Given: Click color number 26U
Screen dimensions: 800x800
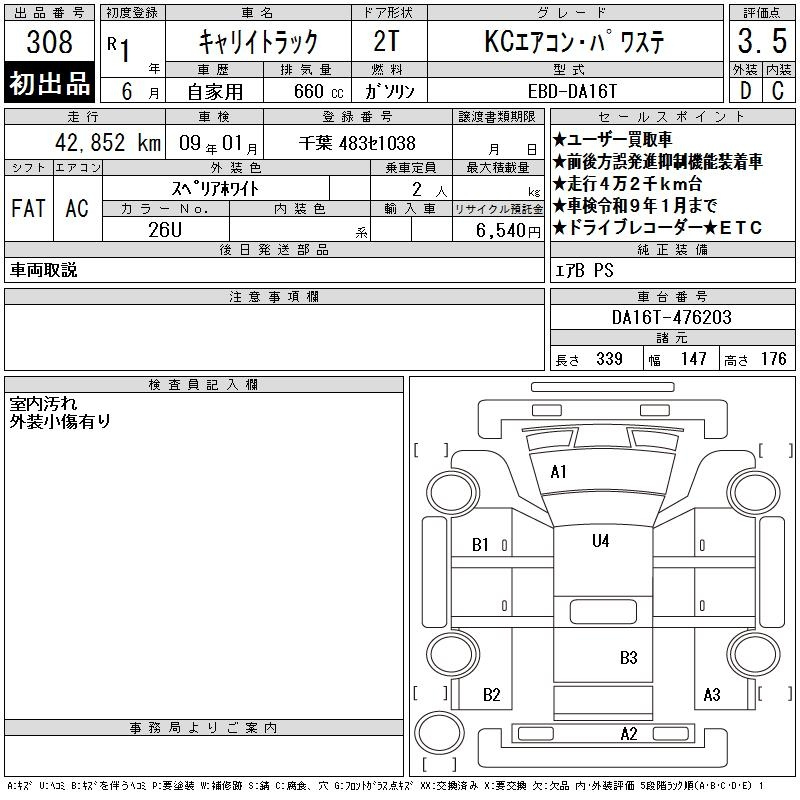Looking at the screenshot, I should [x=165, y=230].
